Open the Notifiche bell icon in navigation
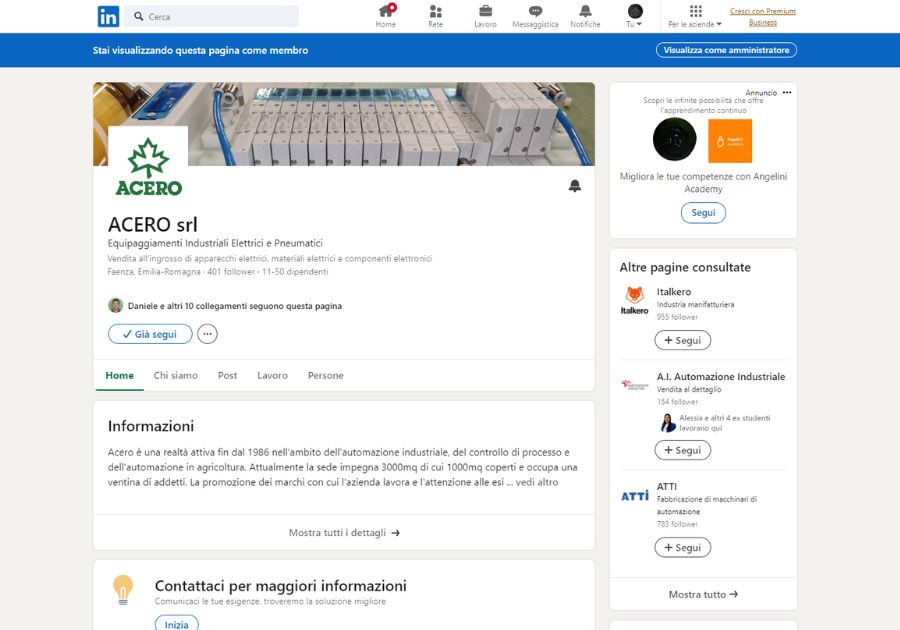900x630 pixels. click(585, 11)
